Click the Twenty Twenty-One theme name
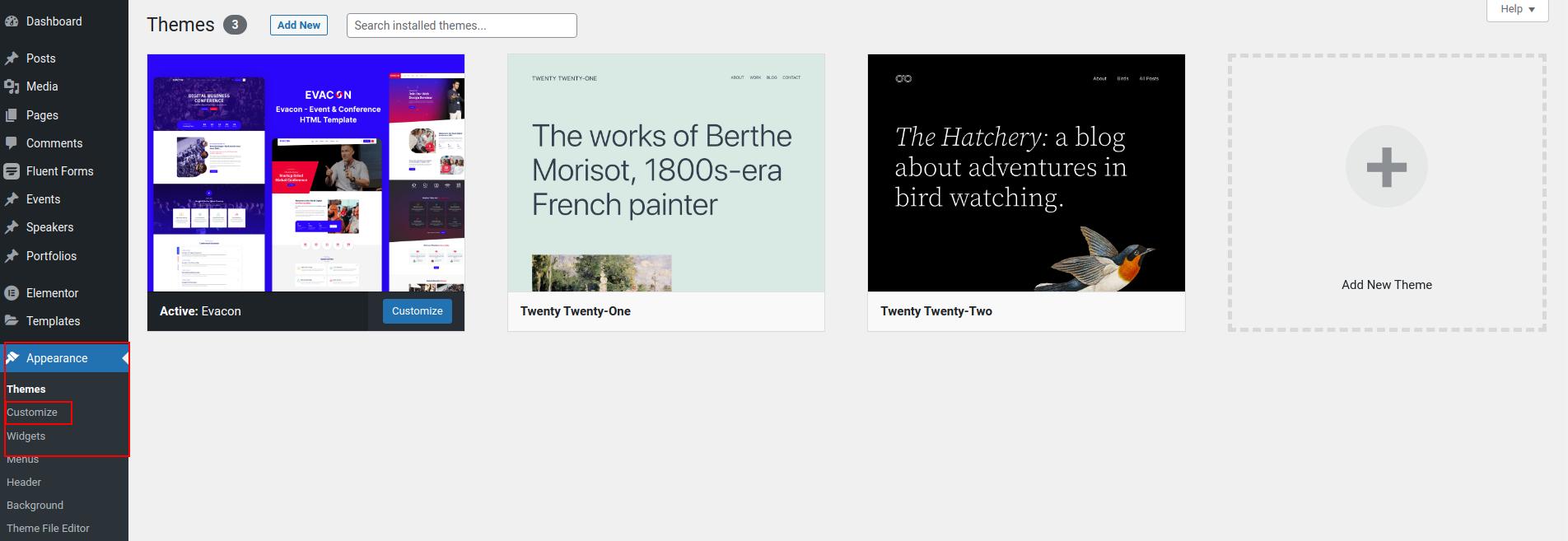The image size is (1568, 541). [x=576, y=311]
